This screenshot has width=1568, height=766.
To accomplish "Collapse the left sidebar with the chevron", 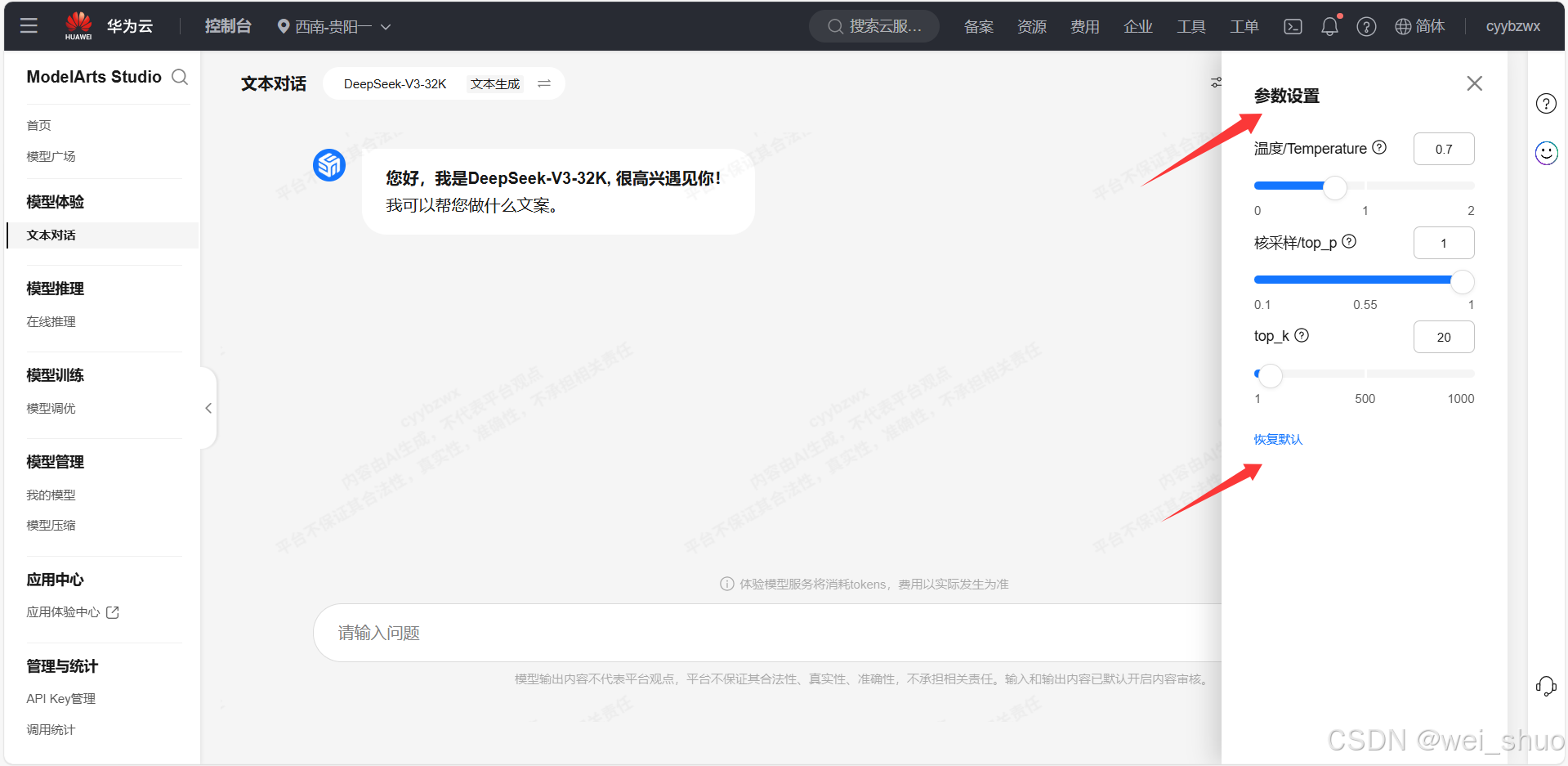I will [x=208, y=408].
